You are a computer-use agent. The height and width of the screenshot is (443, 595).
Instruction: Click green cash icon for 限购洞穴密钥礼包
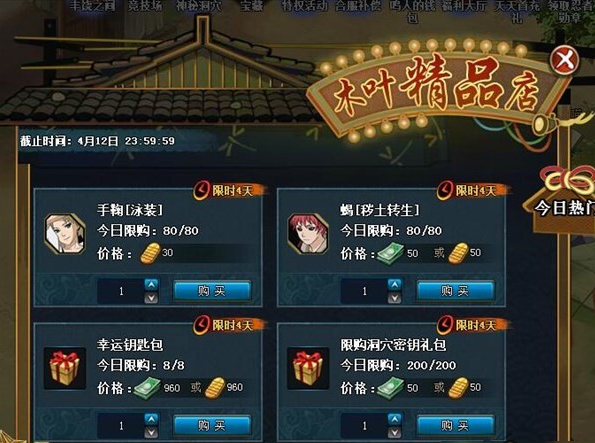click(x=390, y=388)
